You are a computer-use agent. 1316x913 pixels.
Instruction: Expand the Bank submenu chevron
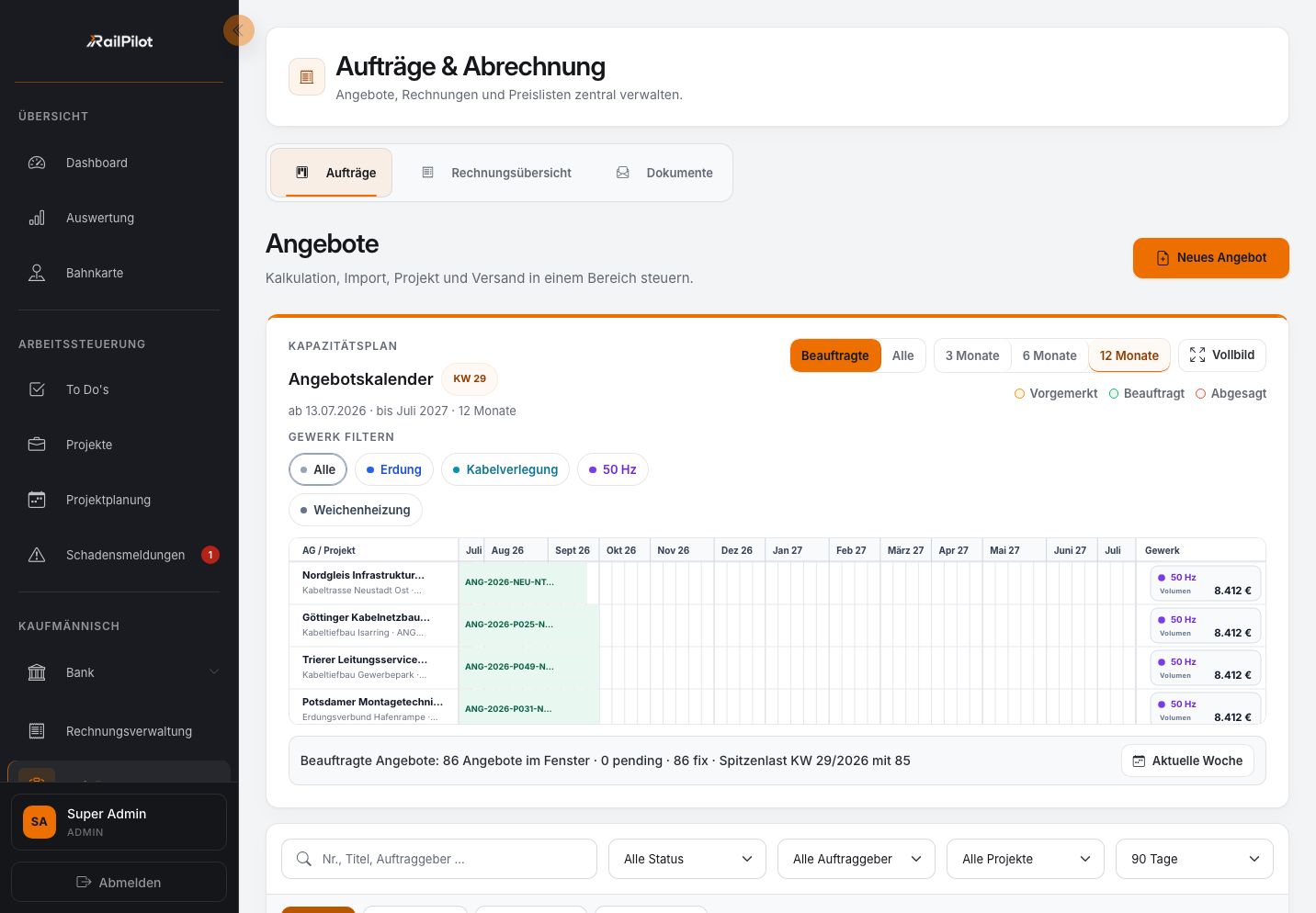213,672
